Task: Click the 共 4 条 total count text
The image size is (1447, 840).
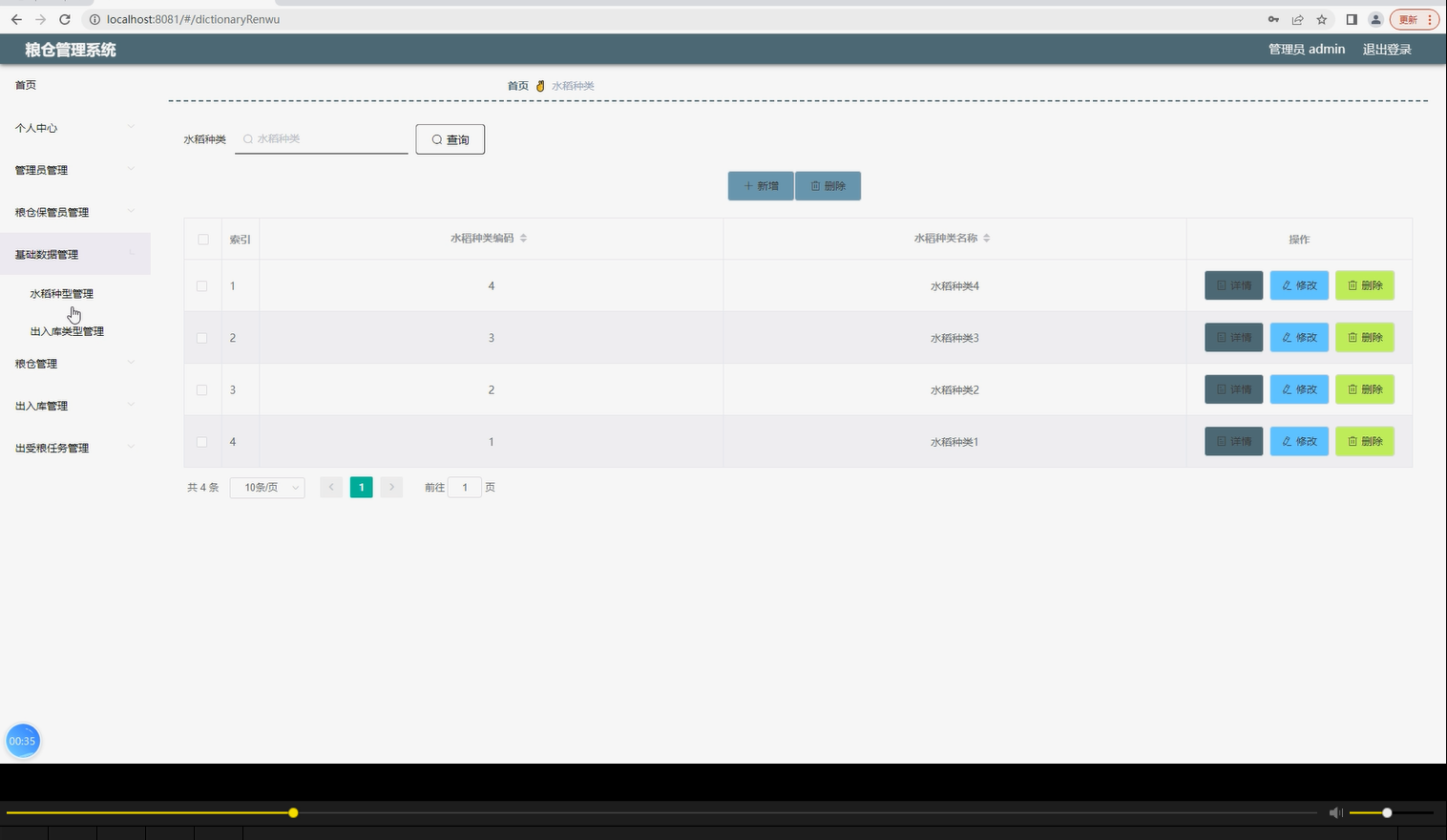Action: click(202, 487)
